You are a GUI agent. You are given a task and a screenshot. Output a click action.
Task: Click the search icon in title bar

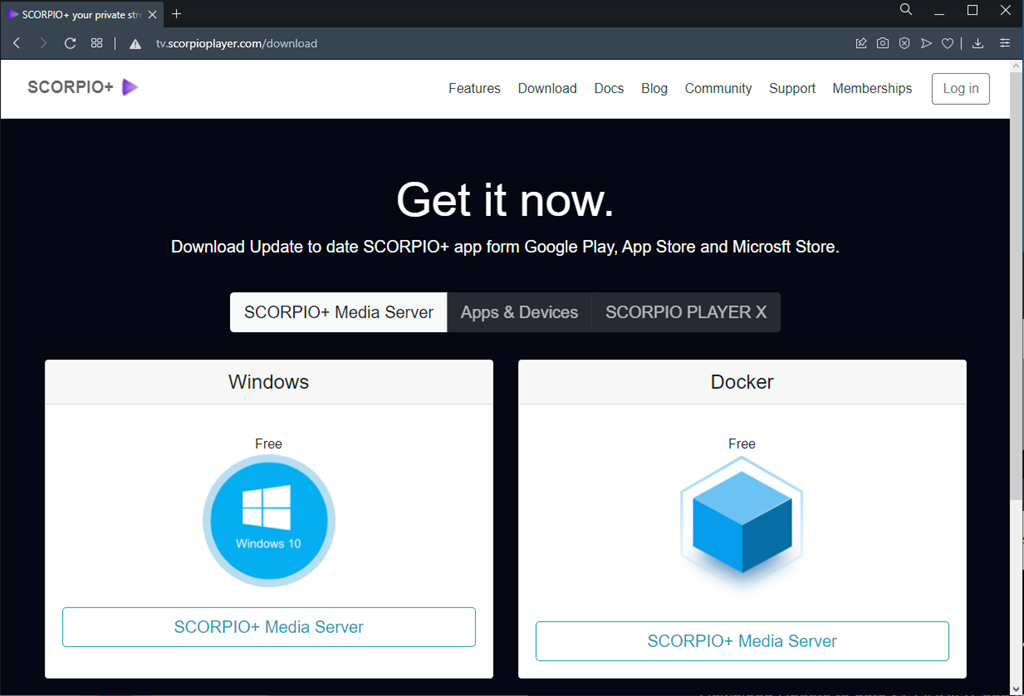click(906, 10)
